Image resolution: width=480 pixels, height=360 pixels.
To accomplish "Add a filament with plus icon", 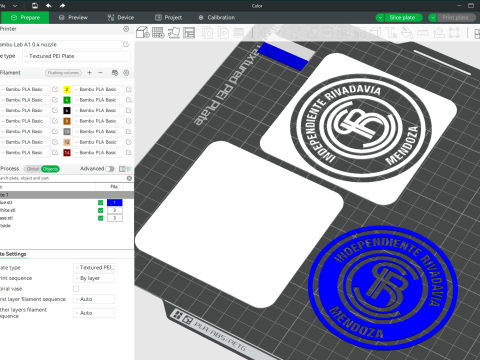I will (89, 72).
